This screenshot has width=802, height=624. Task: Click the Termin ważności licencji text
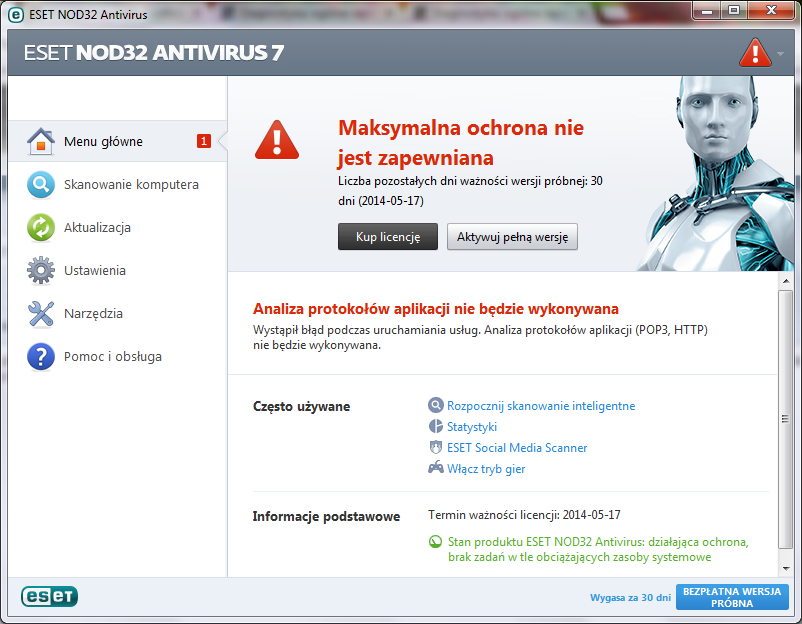click(524, 515)
